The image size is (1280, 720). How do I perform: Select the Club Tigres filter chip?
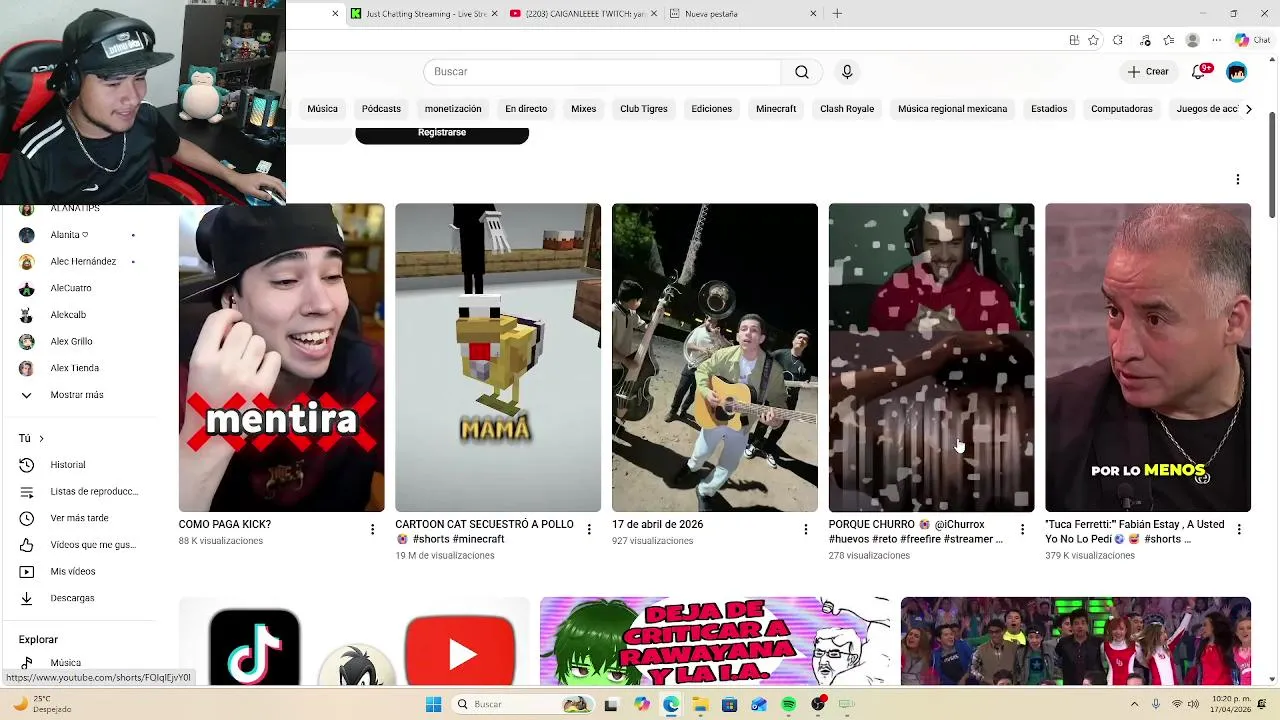pos(644,109)
